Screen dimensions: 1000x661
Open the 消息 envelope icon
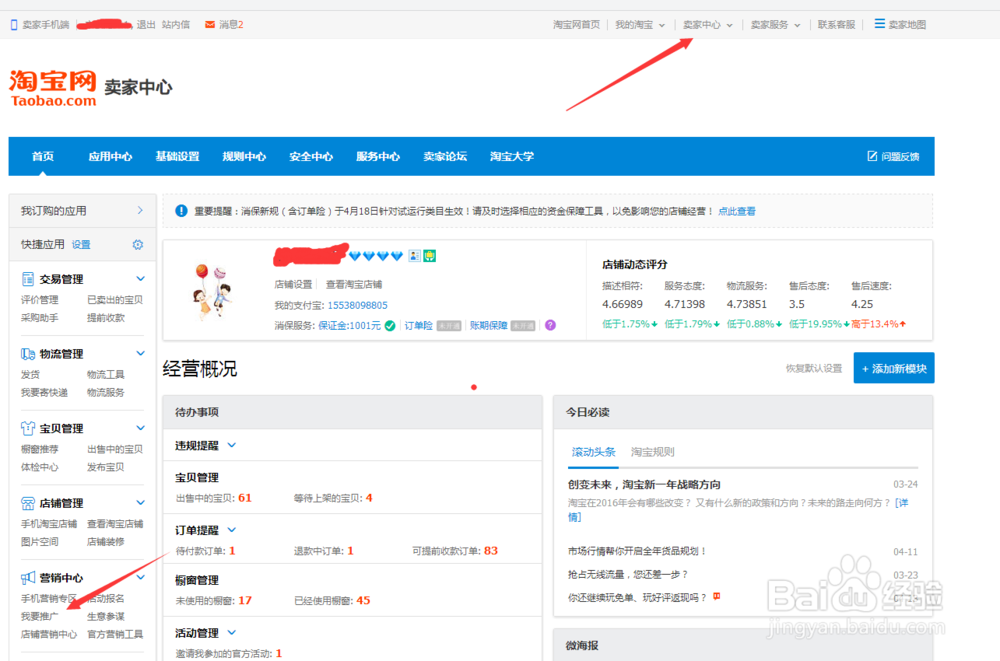(x=210, y=25)
